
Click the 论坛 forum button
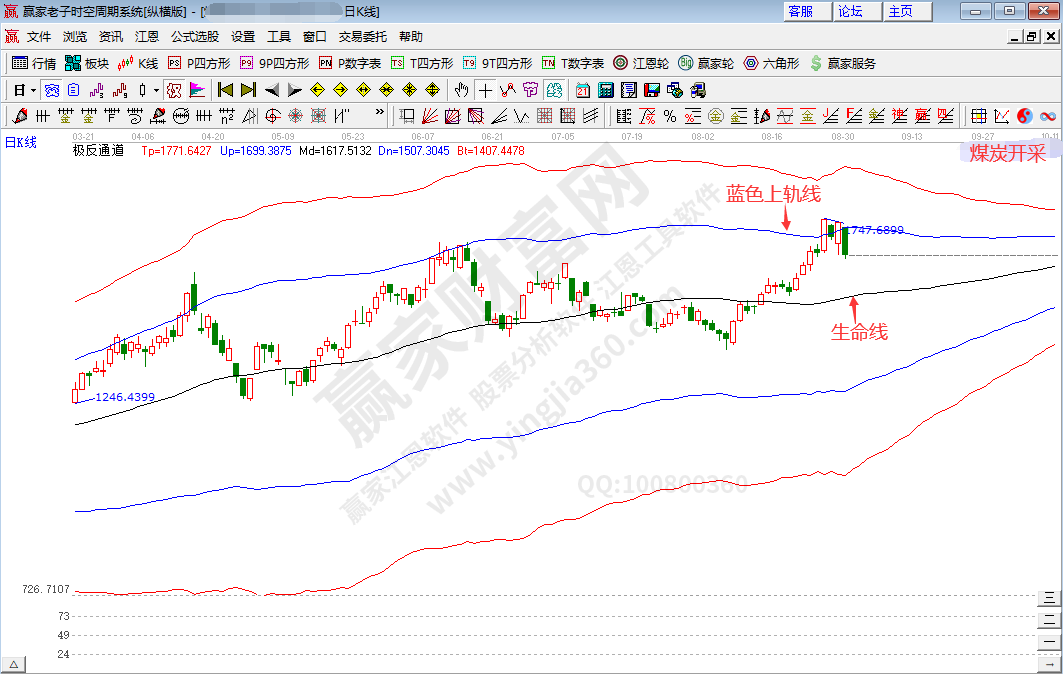click(850, 11)
